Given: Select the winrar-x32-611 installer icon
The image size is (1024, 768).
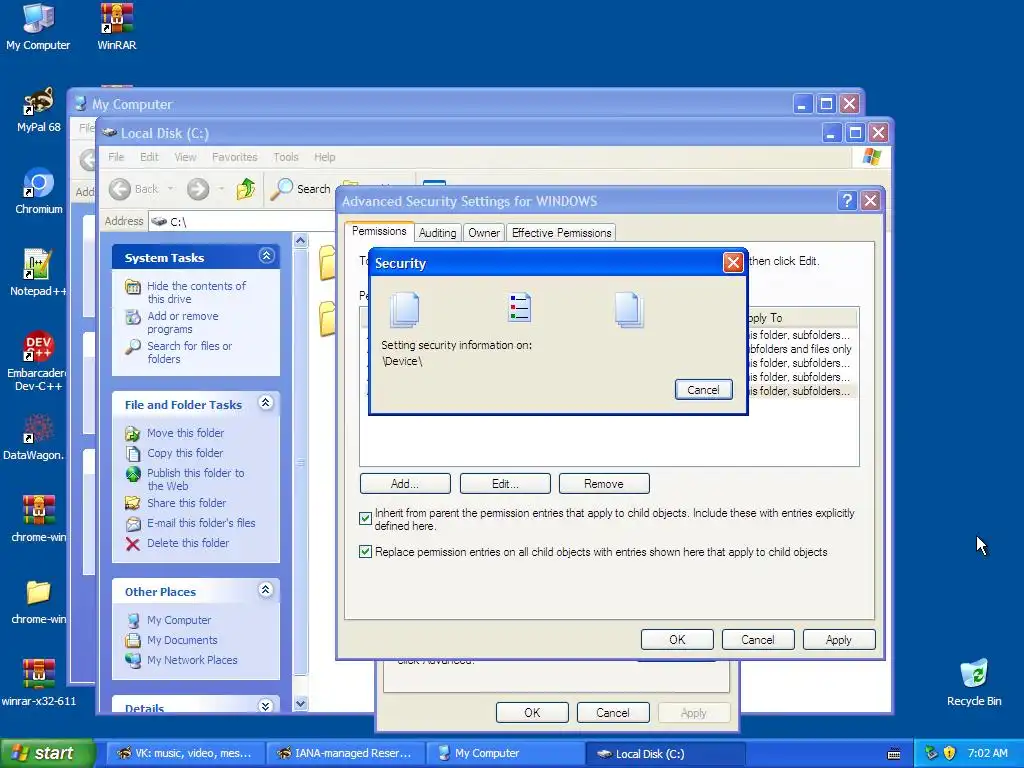Looking at the screenshot, I should (39, 683).
